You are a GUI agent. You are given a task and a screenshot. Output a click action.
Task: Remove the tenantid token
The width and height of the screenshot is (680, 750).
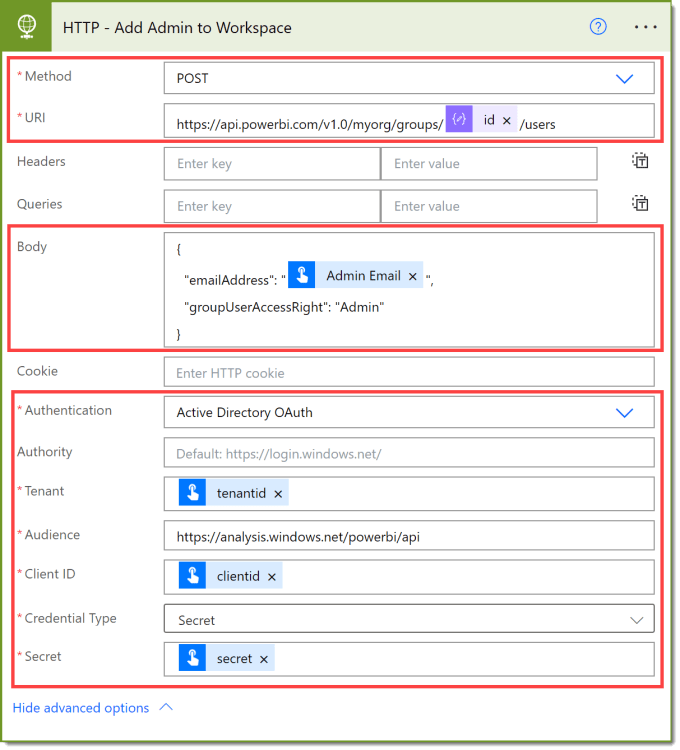click(278, 494)
